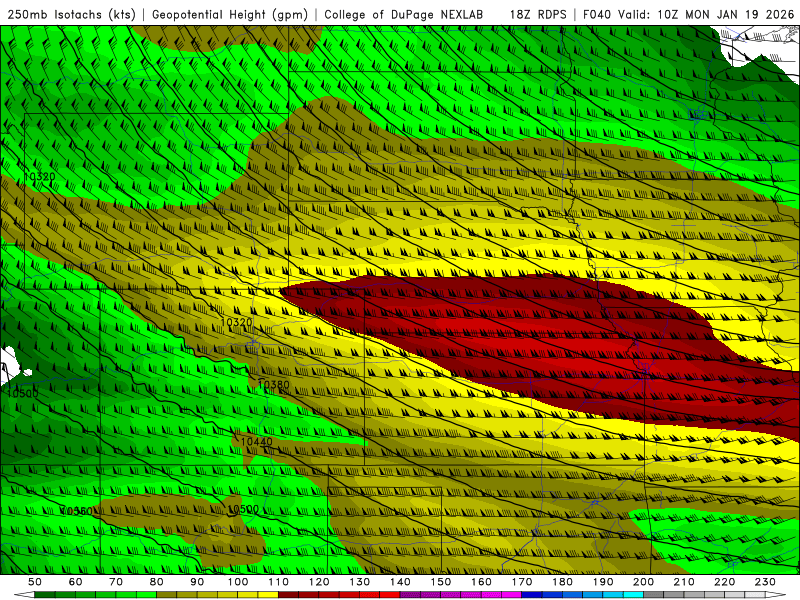Click the 70 value on the color scale
The width and height of the screenshot is (800, 600).
[x=116, y=582]
